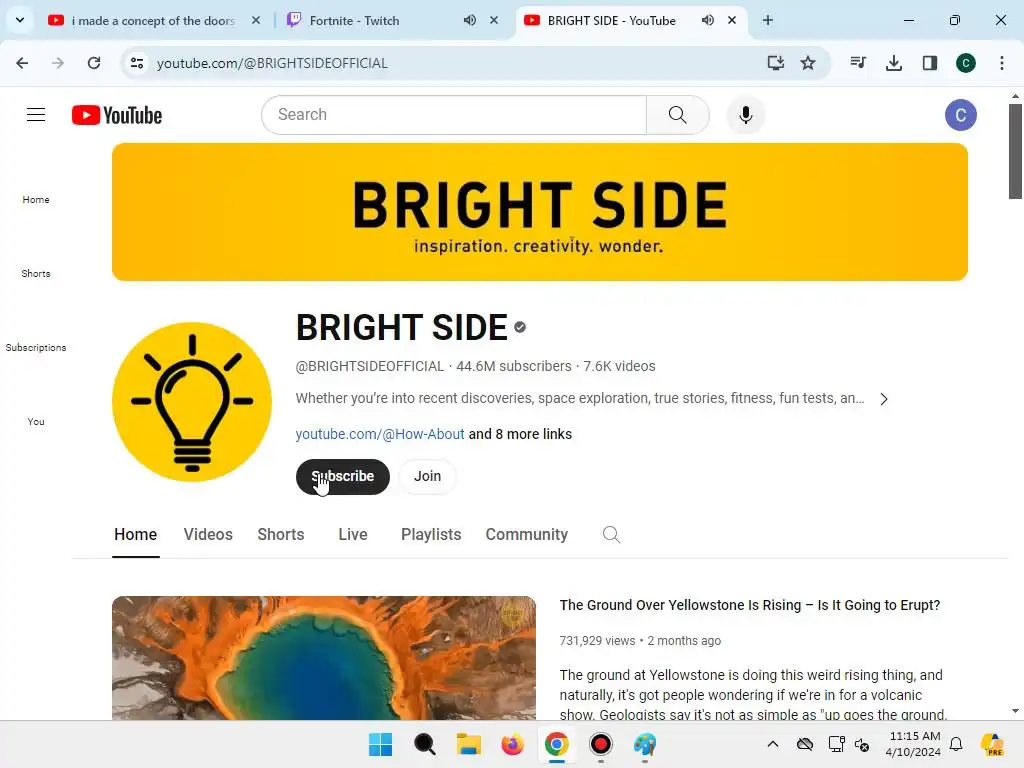Open the Yellowstone video thumbnail
The width and height of the screenshot is (1024, 768).
[x=324, y=658]
